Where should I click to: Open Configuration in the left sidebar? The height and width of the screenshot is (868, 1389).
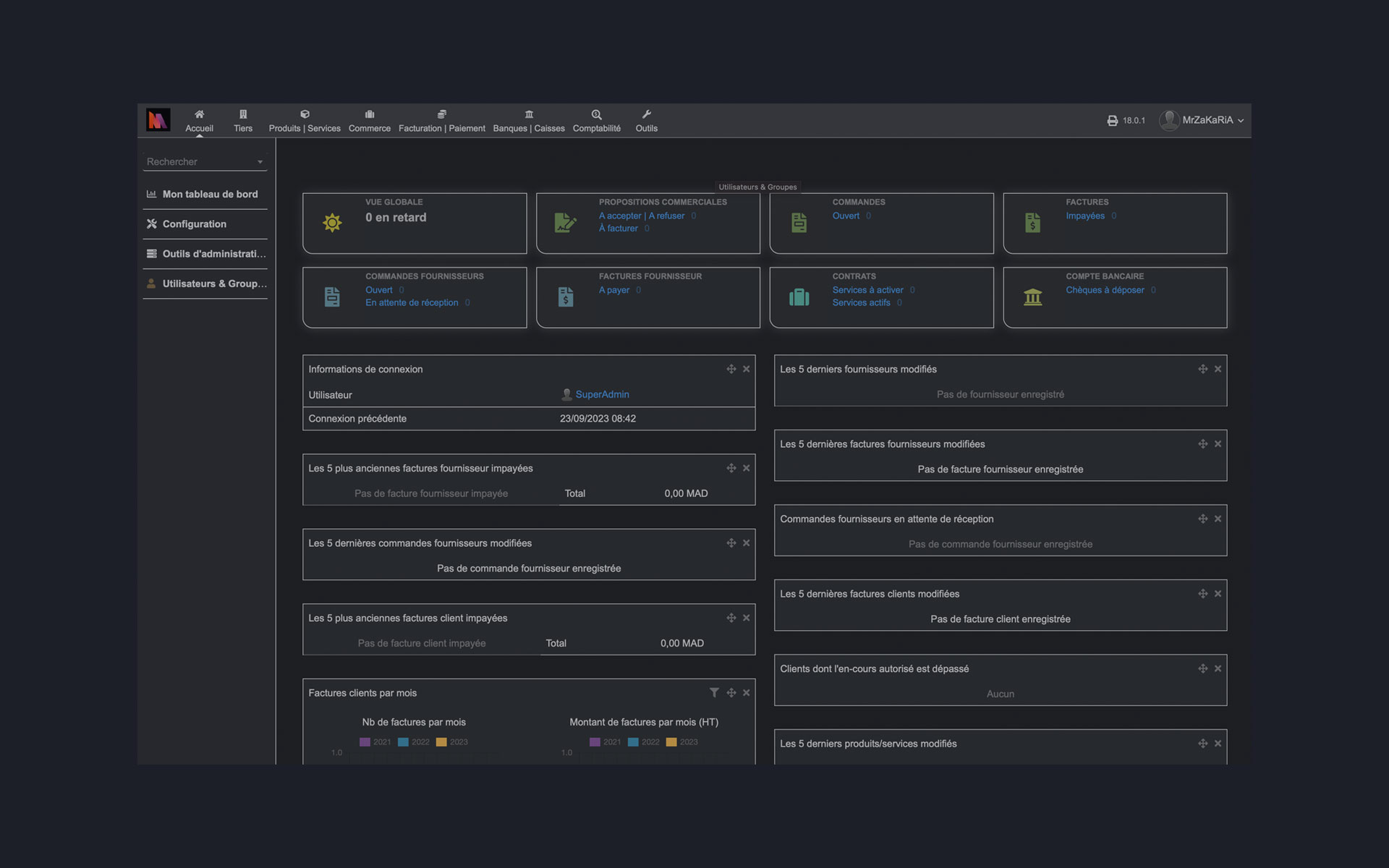(x=194, y=224)
